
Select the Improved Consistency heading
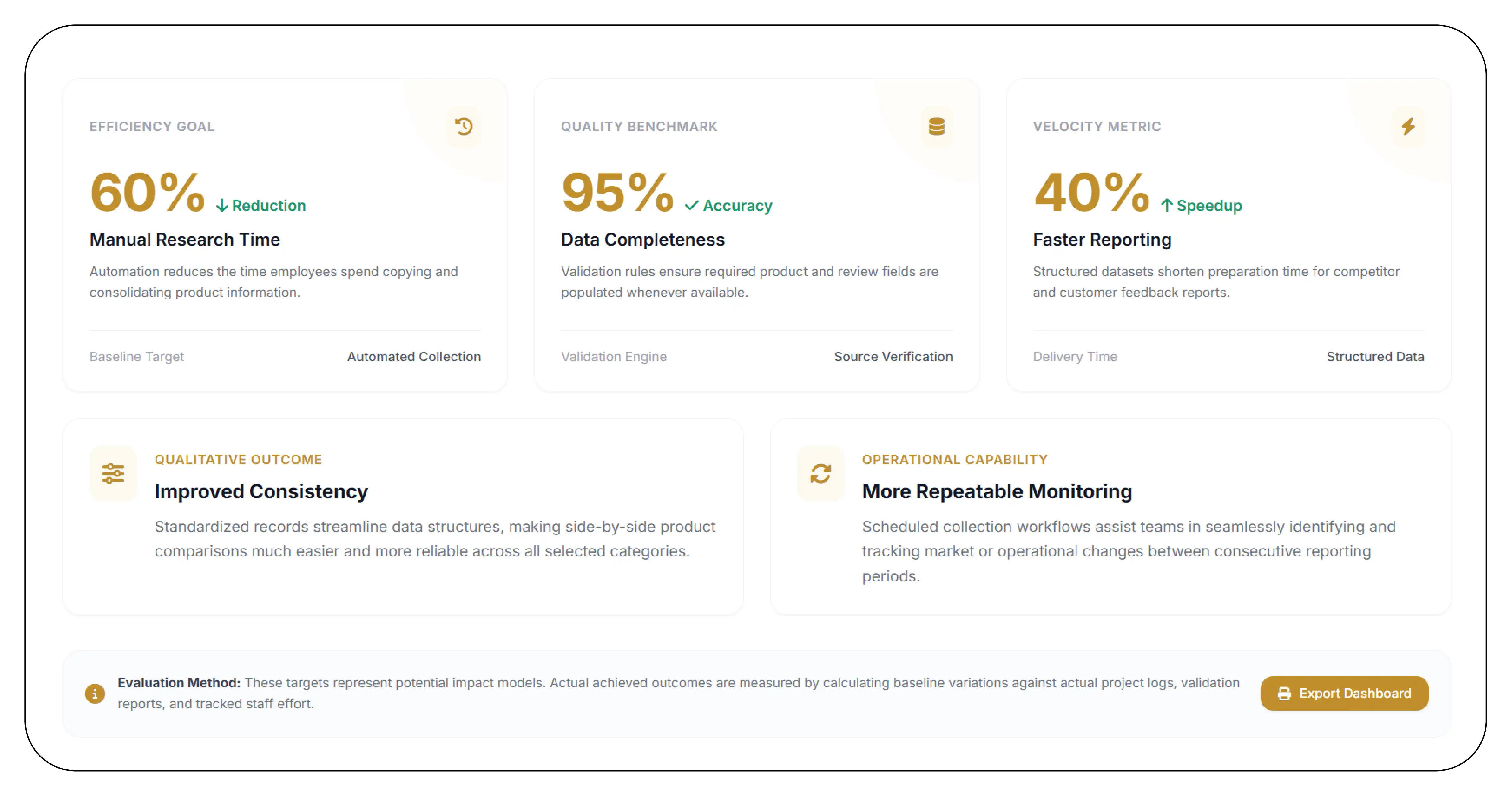pos(261,491)
